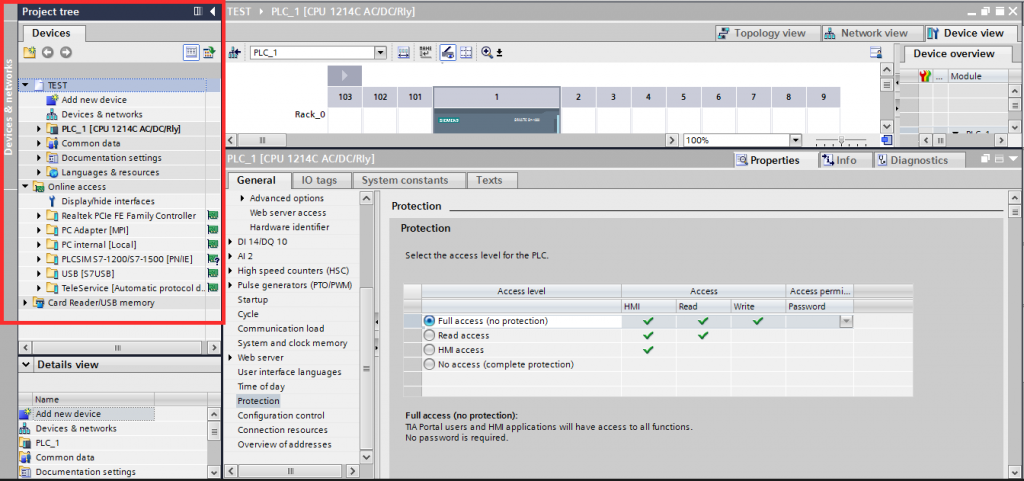Click the Devices & networks vertical side tab
This screenshot has width=1024, height=481.
[x=9, y=108]
